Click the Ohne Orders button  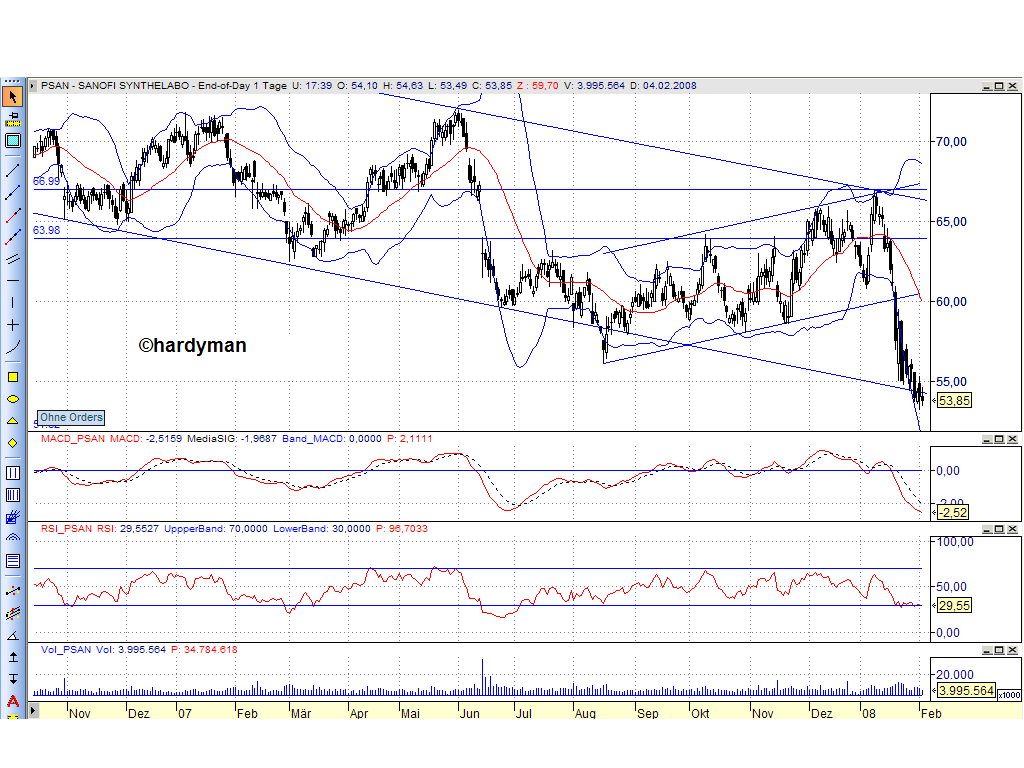point(70,417)
